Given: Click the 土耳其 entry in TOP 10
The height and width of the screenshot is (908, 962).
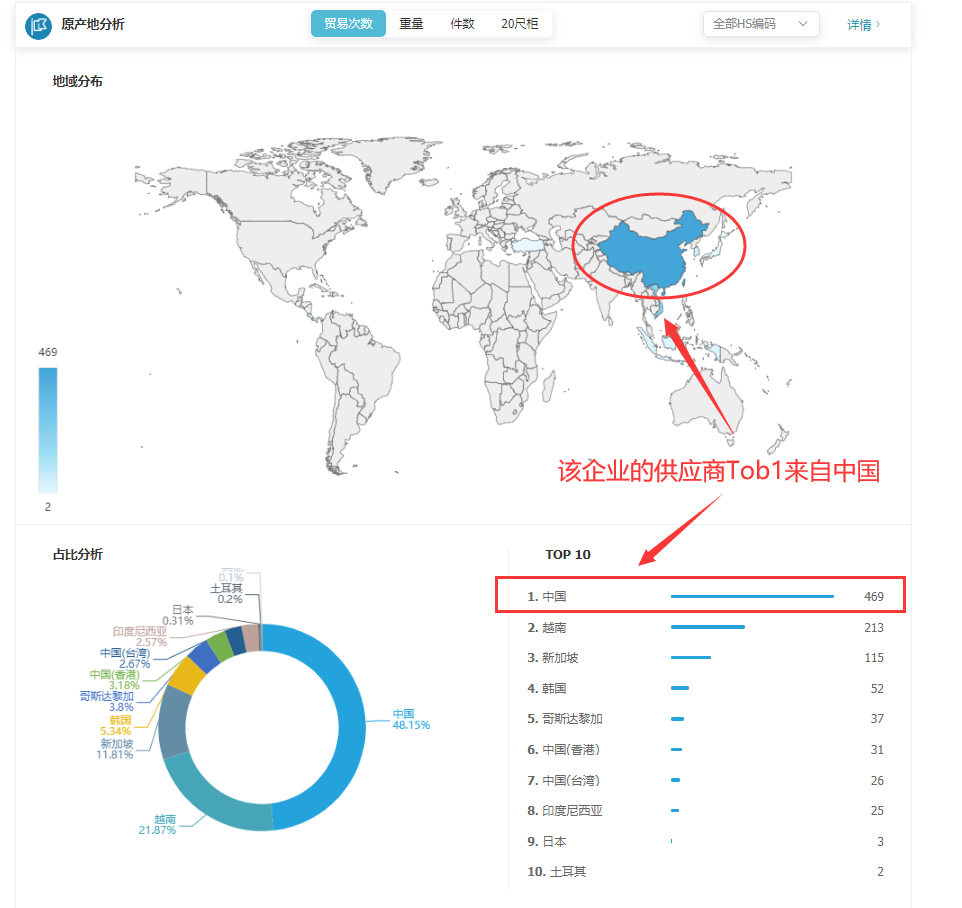Looking at the screenshot, I should 556,871.
